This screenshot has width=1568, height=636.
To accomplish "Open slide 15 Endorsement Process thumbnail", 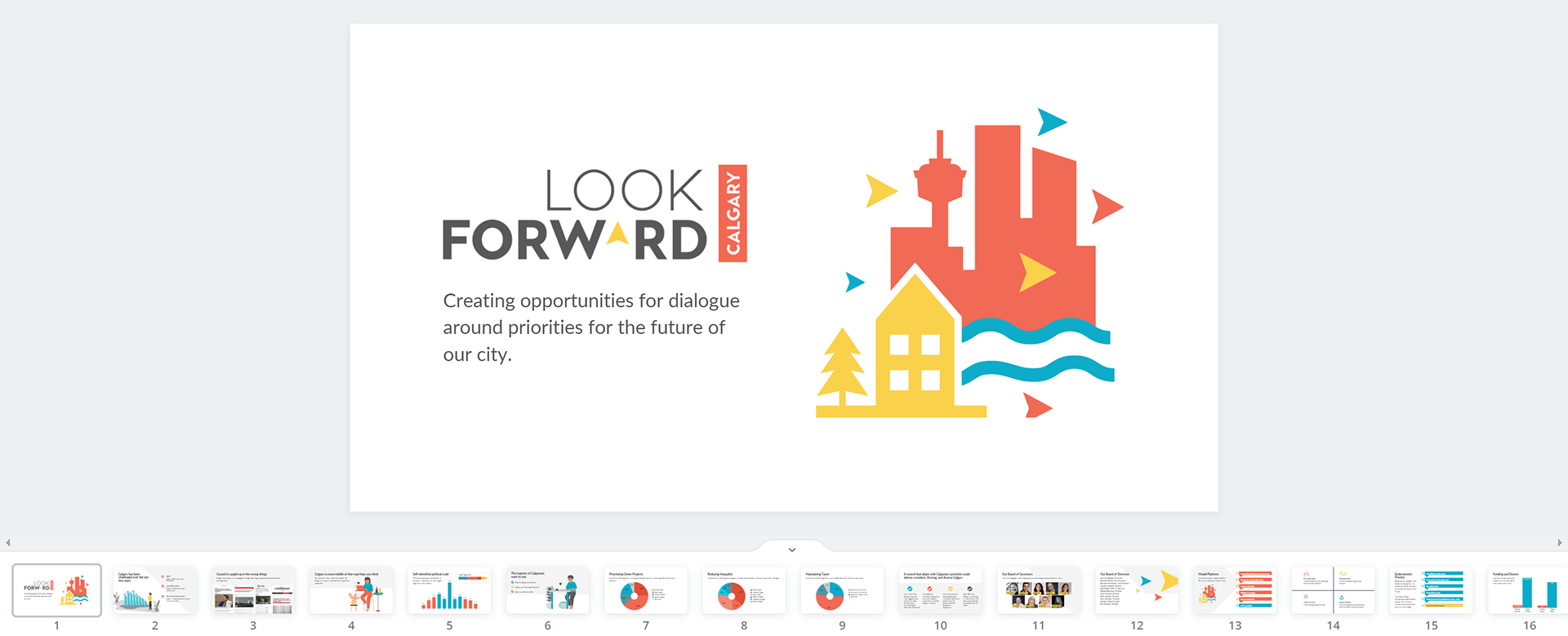I will click(1432, 590).
